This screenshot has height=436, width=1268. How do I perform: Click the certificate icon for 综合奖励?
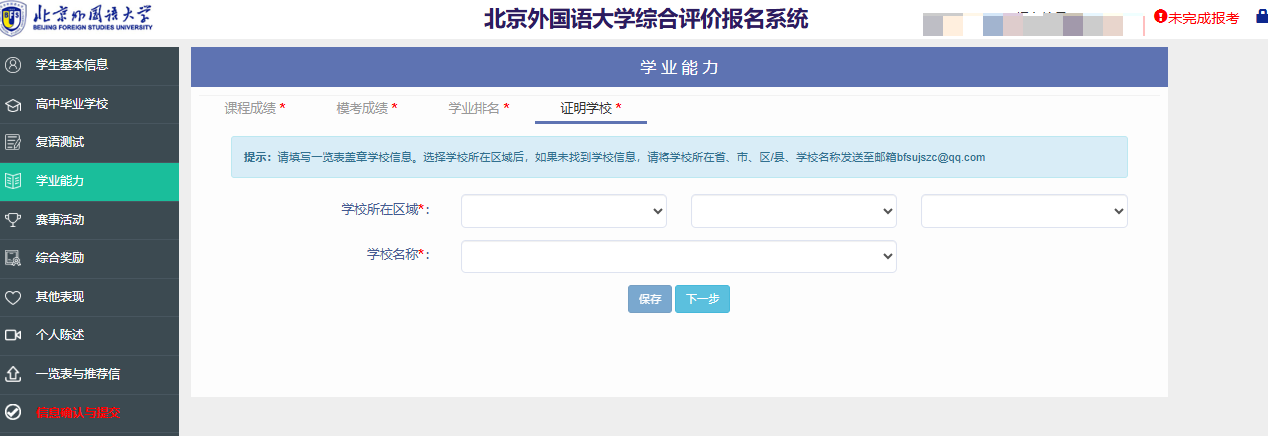13,258
